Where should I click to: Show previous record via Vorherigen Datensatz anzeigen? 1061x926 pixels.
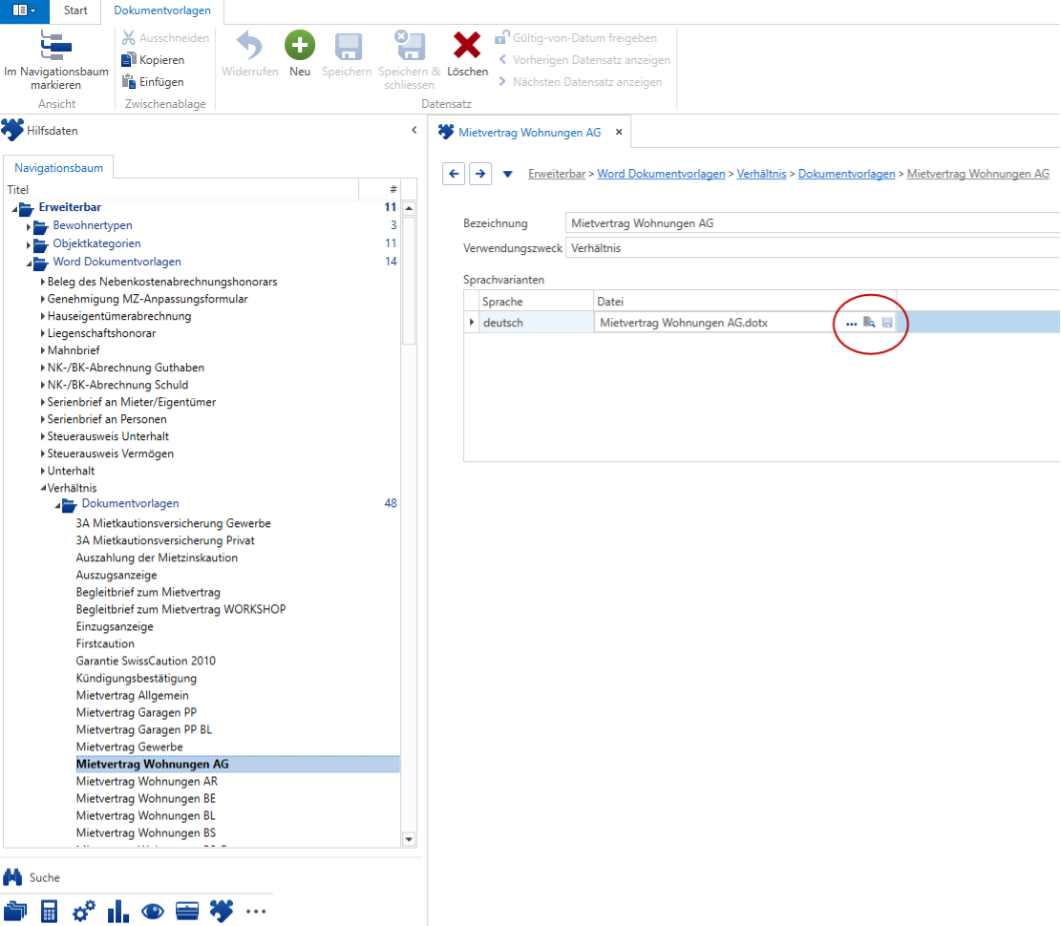(x=584, y=60)
